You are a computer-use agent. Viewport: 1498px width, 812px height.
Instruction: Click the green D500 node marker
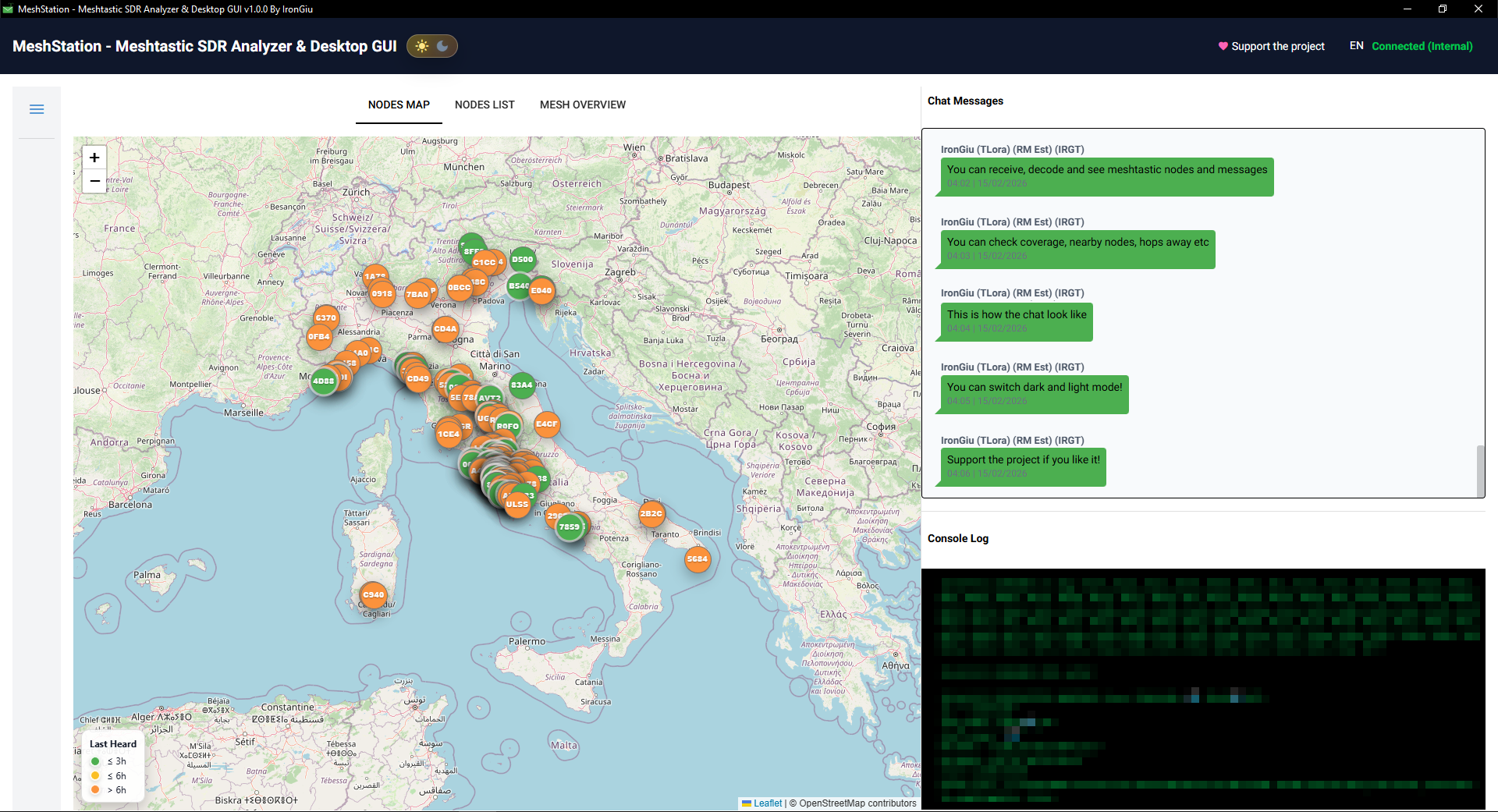click(x=523, y=260)
